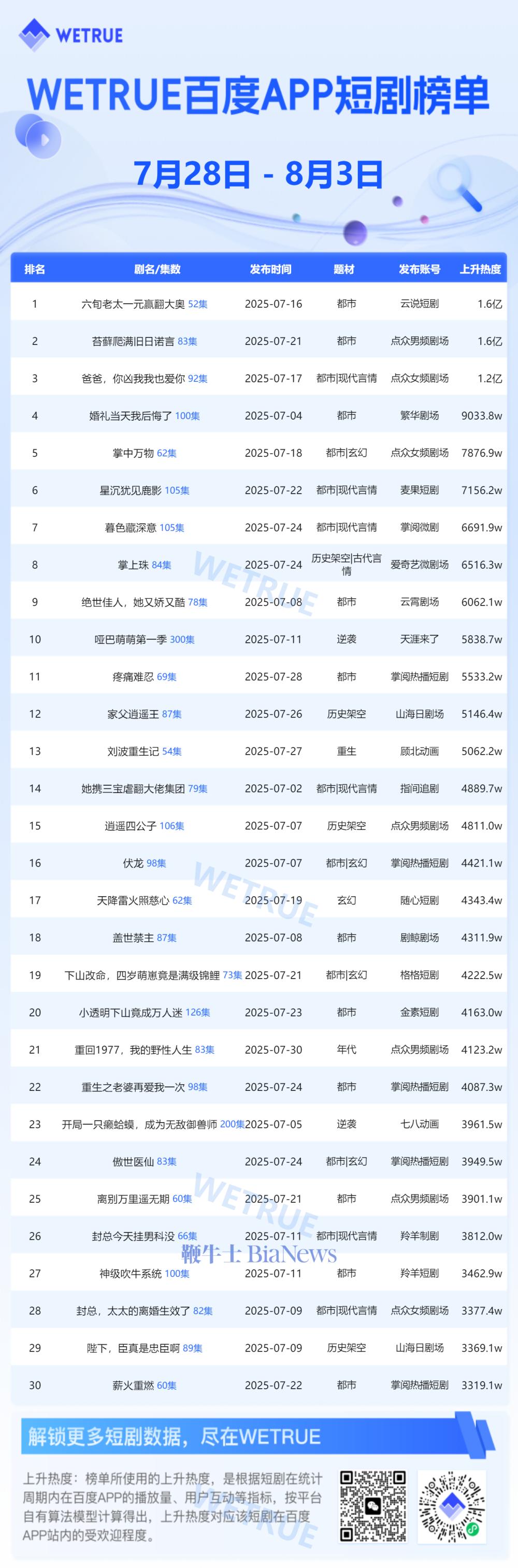Select the drama 薪火重燃
This screenshot has width=518, height=1568.
133,1385
